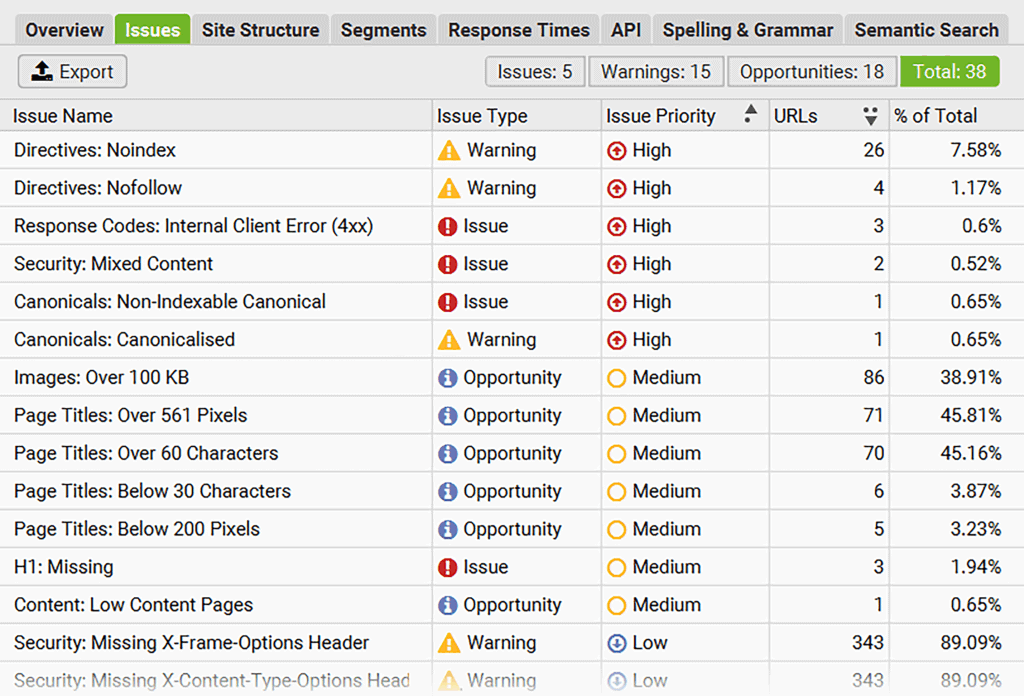Open the Response Times tab
1024x696 pixels.
[518, 30]
